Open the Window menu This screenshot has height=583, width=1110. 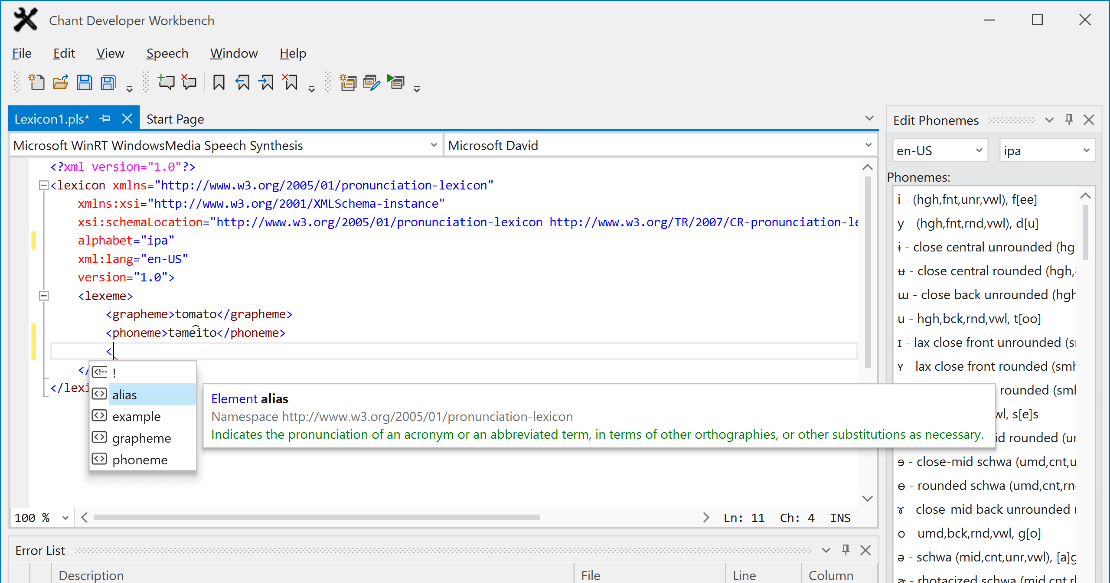click(234, 53)
